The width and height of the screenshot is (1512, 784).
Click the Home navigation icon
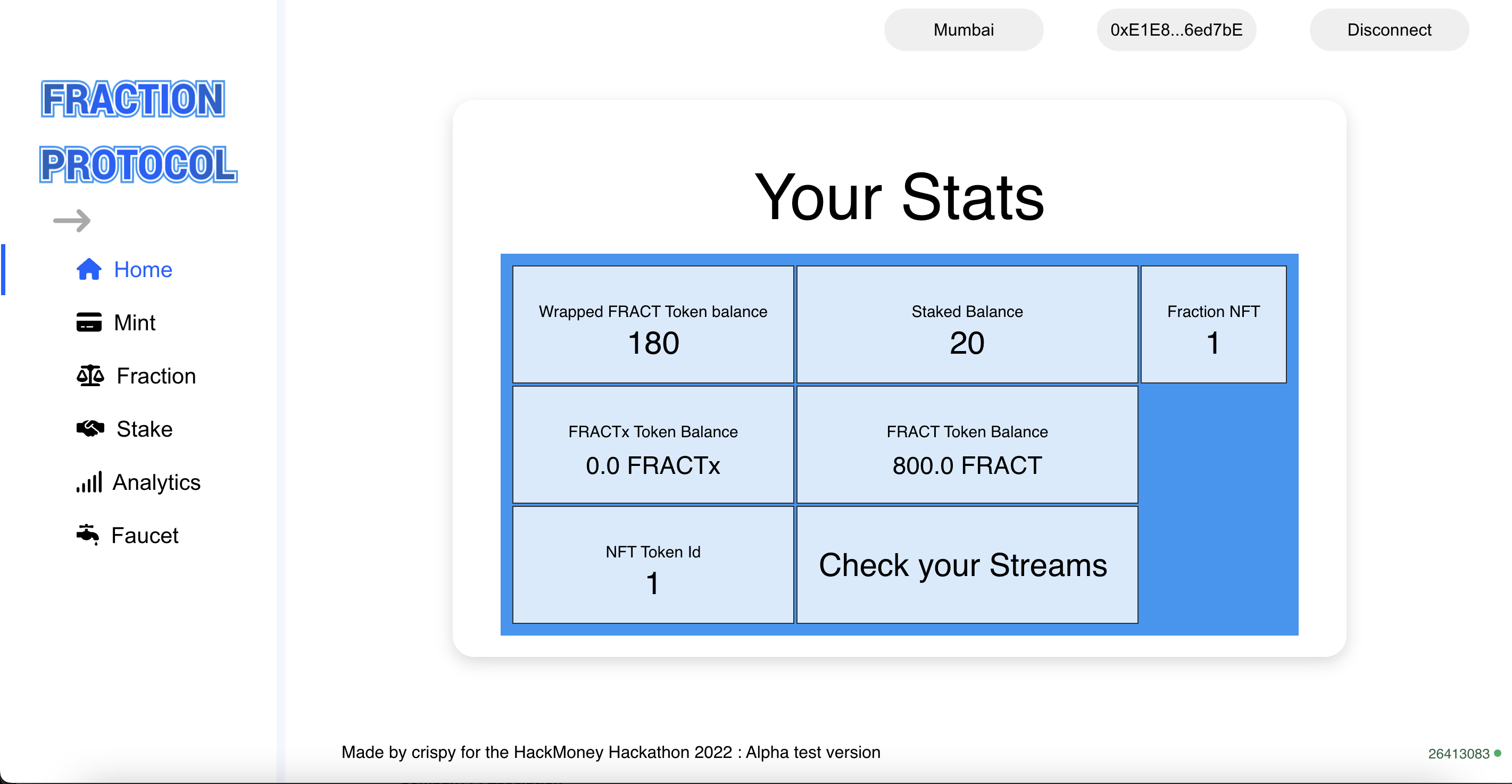pos(88,268)
